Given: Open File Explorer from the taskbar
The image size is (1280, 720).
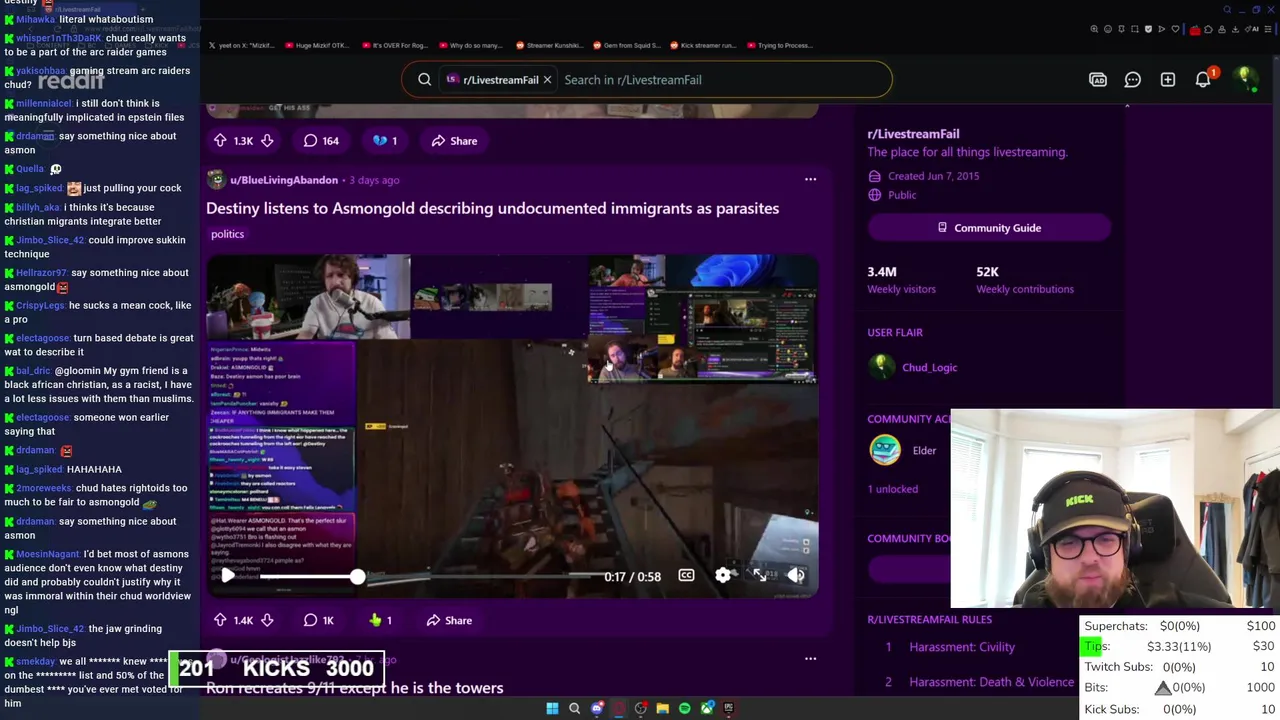Looking at the screenshot, I should (x=662, y=708).
